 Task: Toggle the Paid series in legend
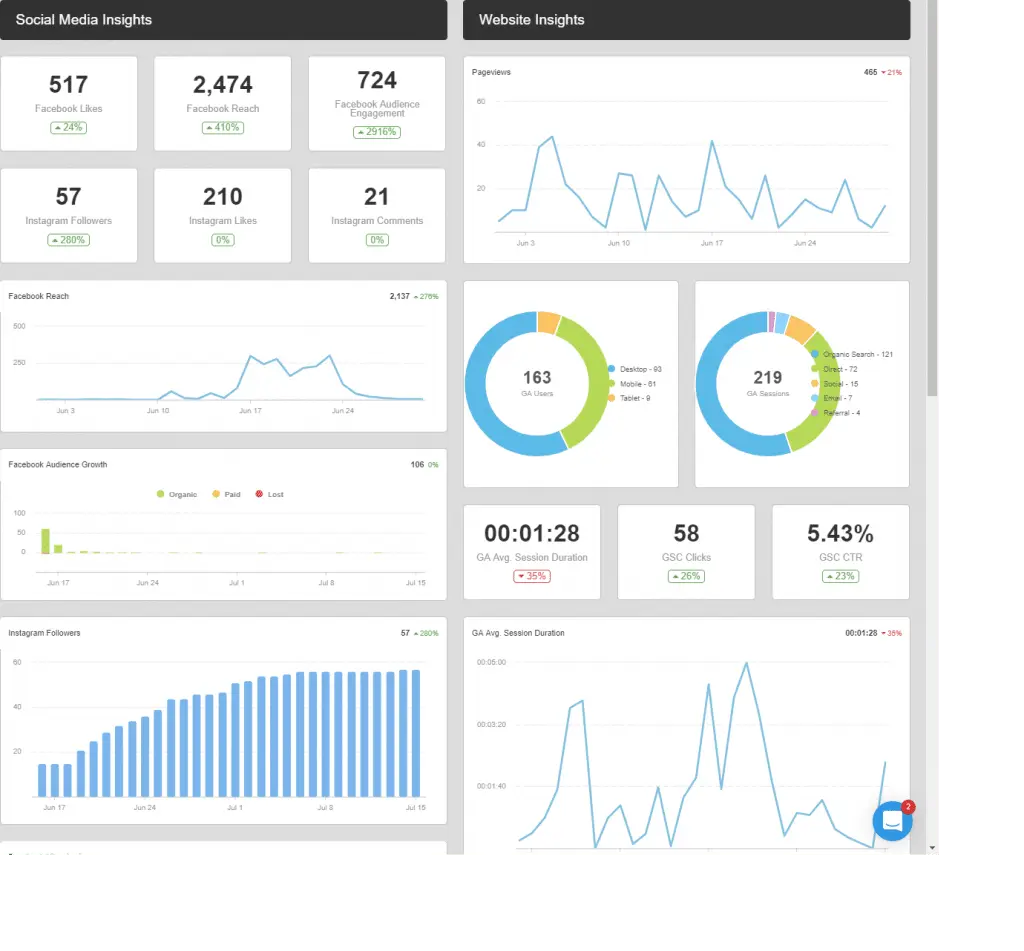pyautogui.click(x=227, y=494)
